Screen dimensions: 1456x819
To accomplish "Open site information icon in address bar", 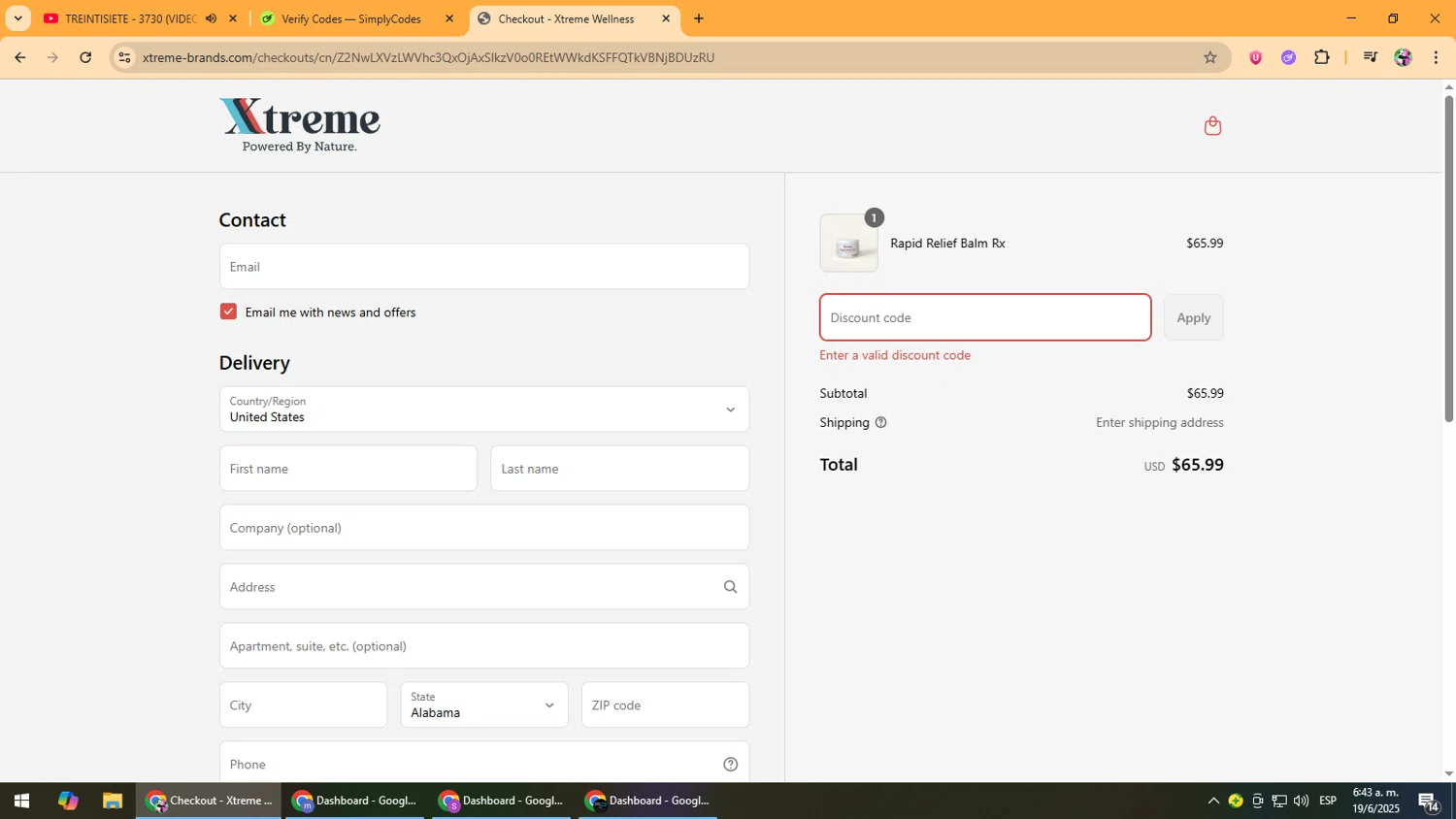I will pos(124,57).
